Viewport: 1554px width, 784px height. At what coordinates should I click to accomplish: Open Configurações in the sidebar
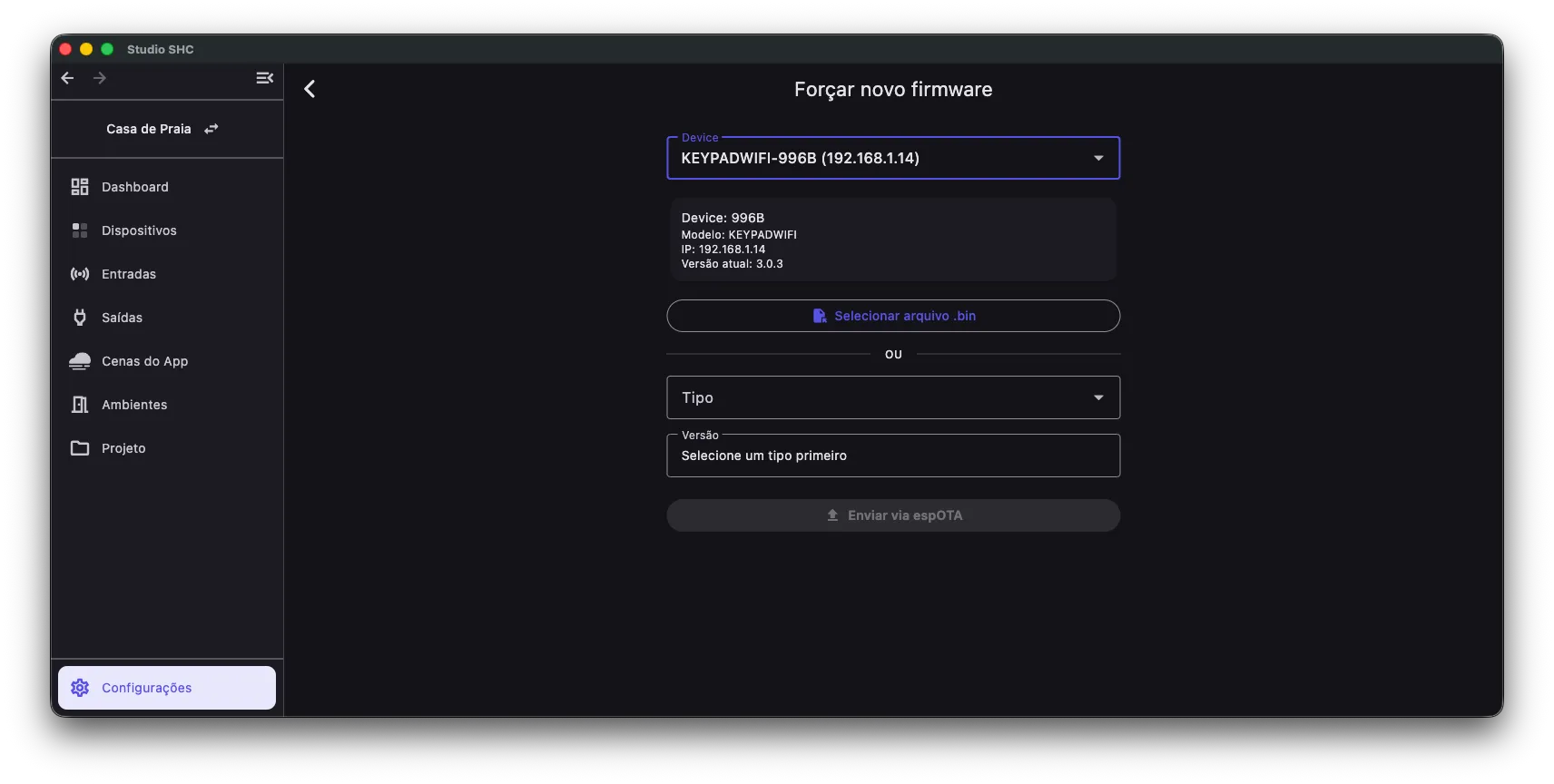(x=167, y=688)
